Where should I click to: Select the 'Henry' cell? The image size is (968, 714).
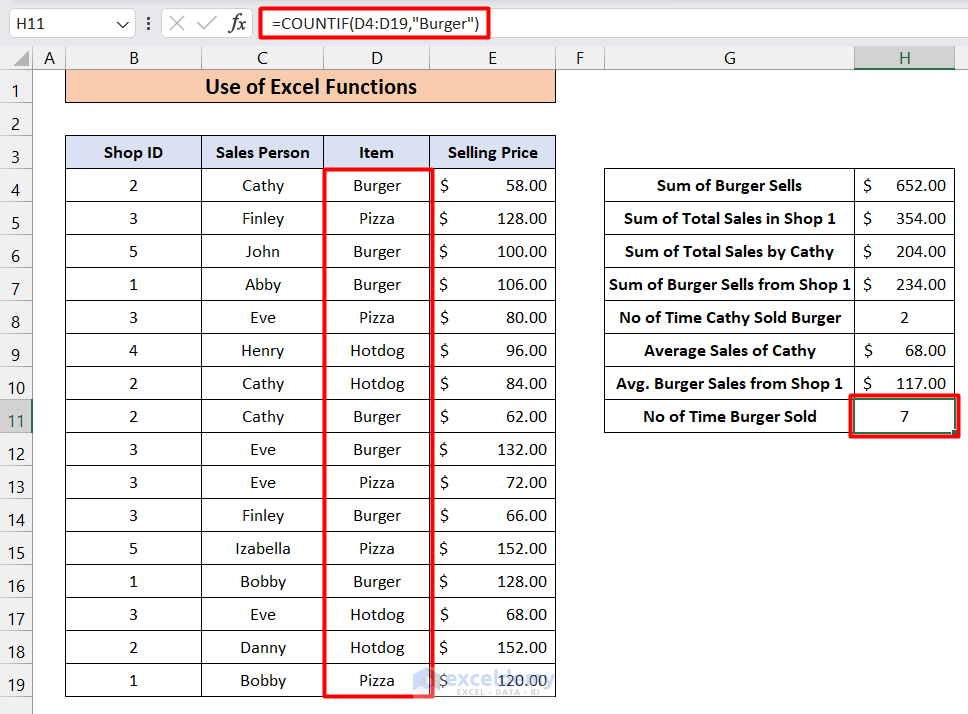[262, 351]
